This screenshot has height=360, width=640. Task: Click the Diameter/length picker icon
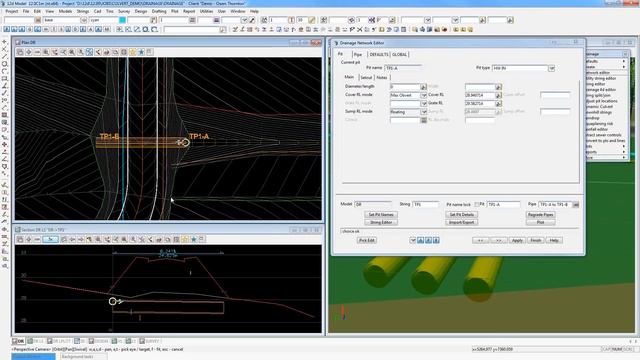point(423,87)
